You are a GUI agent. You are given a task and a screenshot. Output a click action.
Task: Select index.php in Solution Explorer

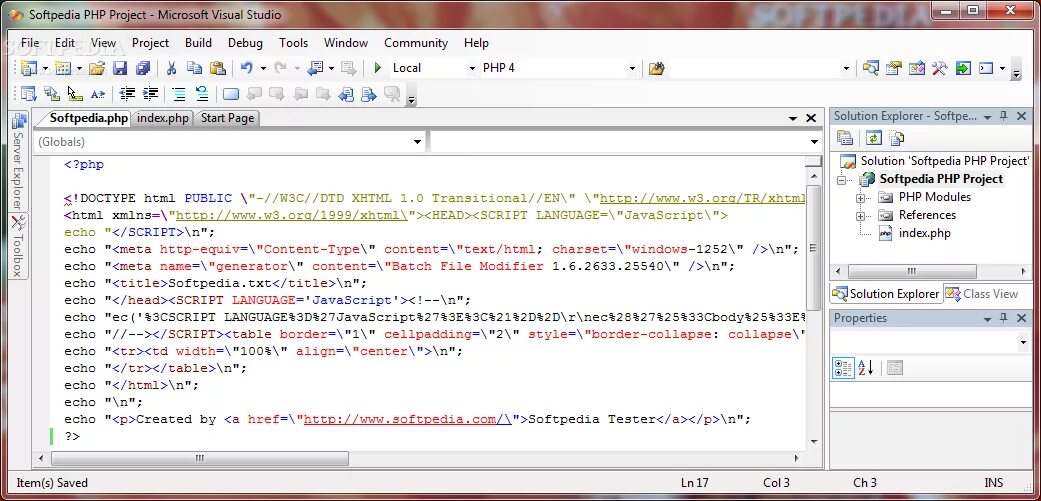tap(923, 233)
